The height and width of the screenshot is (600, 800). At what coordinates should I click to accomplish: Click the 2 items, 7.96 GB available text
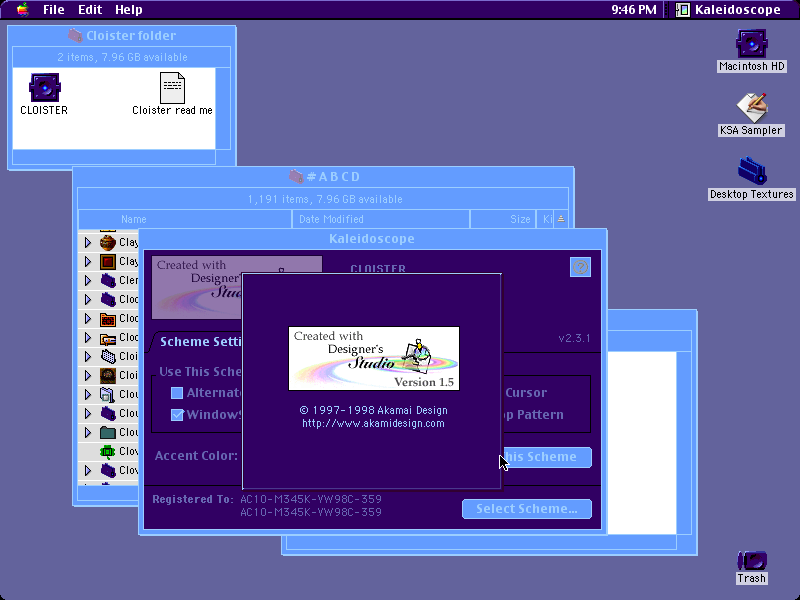pos(122,57)
